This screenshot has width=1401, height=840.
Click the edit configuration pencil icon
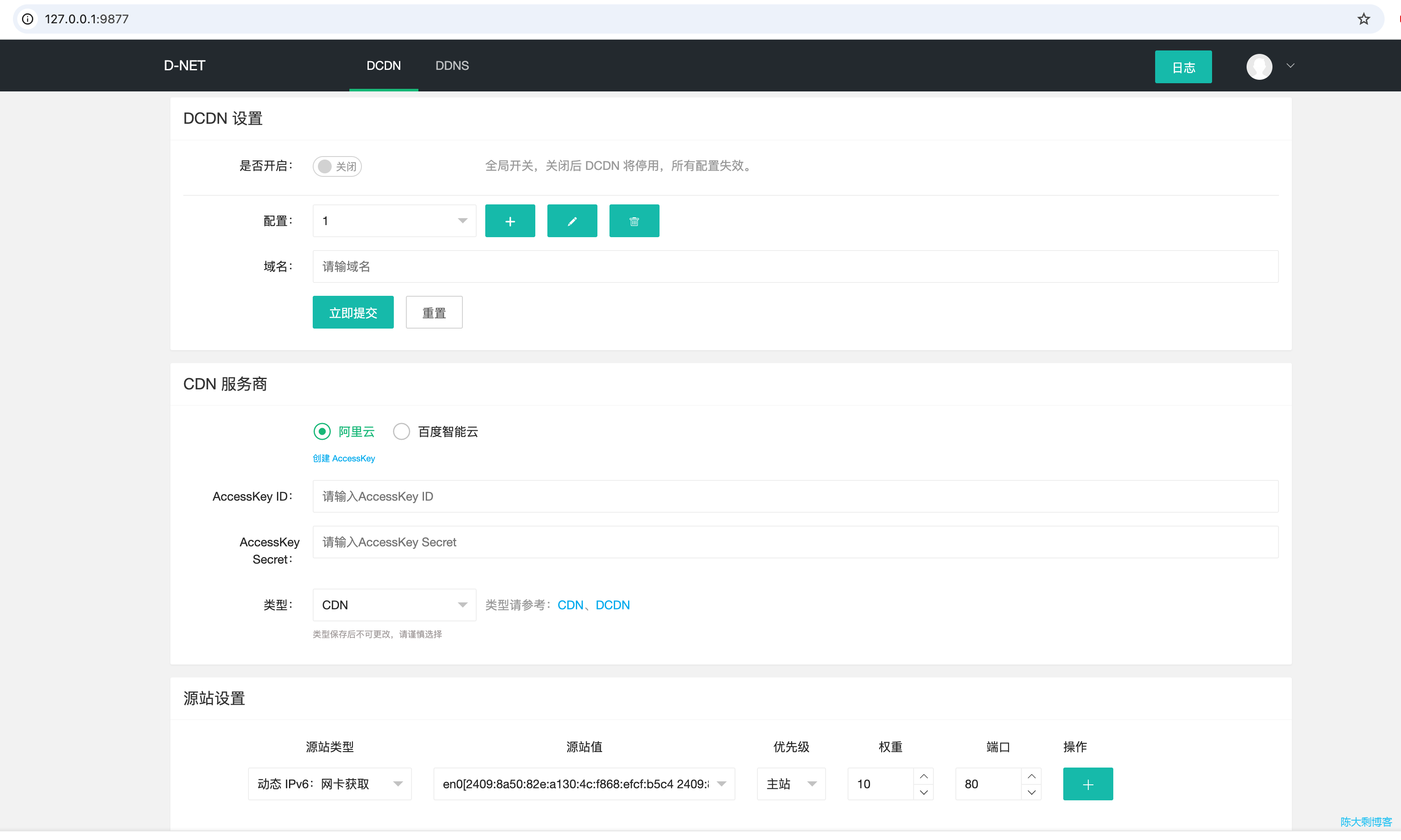(572, 221)
